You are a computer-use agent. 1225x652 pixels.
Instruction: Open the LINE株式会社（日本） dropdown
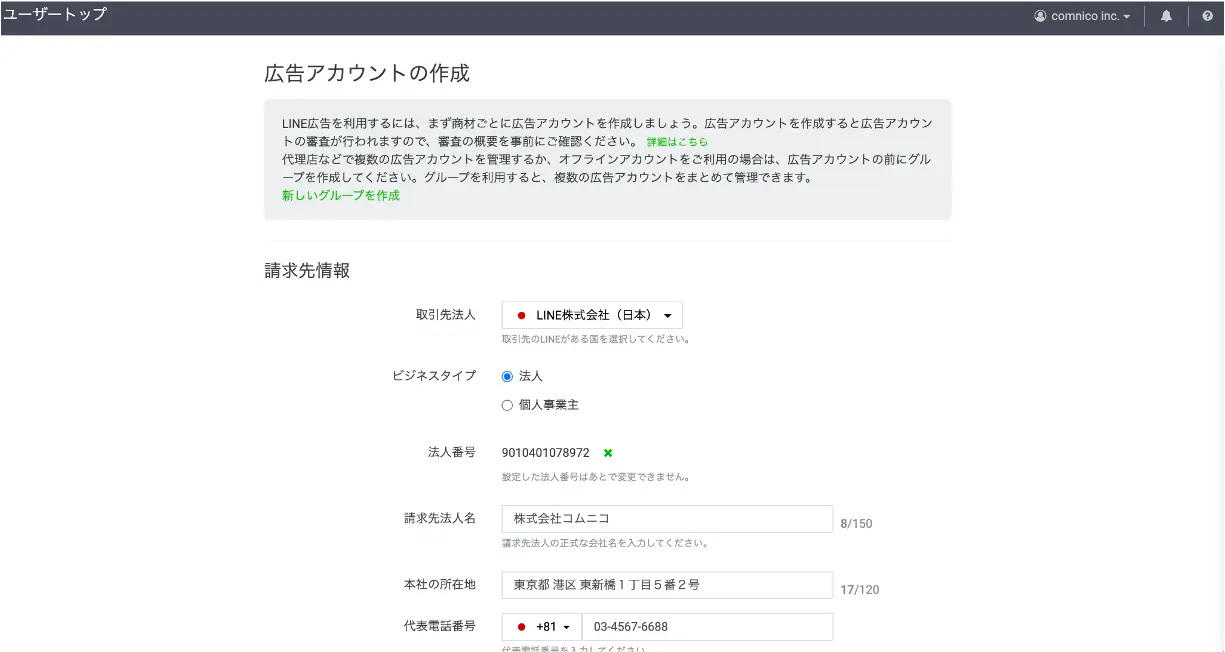tap(592, 315)
